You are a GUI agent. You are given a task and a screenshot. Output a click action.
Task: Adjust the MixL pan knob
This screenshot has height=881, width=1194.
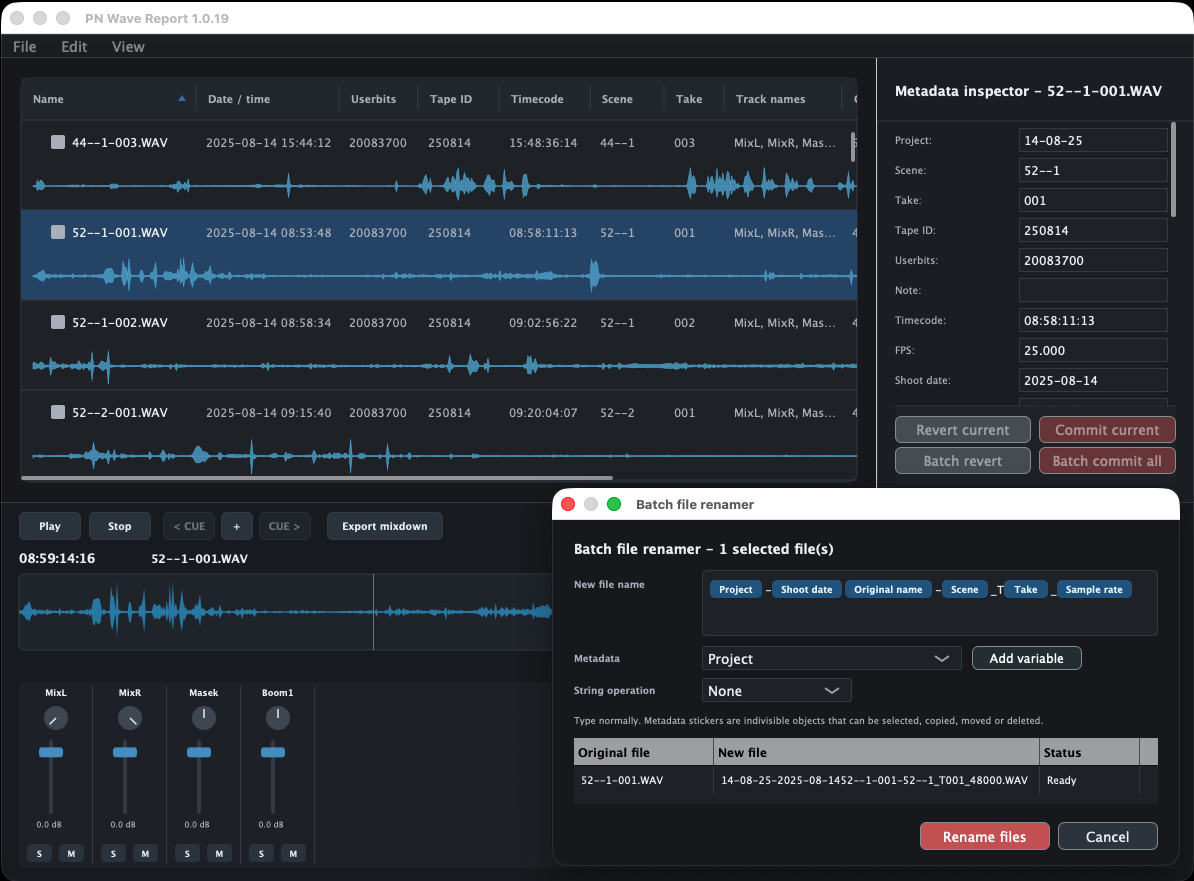[x=55, y=718]
